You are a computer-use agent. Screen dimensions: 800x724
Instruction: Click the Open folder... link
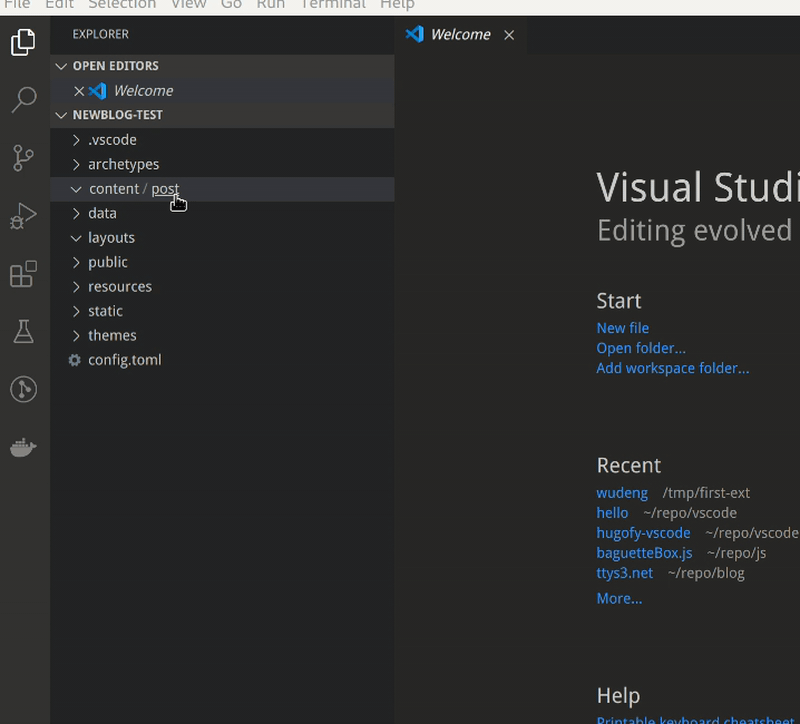[x=641, y=348]
